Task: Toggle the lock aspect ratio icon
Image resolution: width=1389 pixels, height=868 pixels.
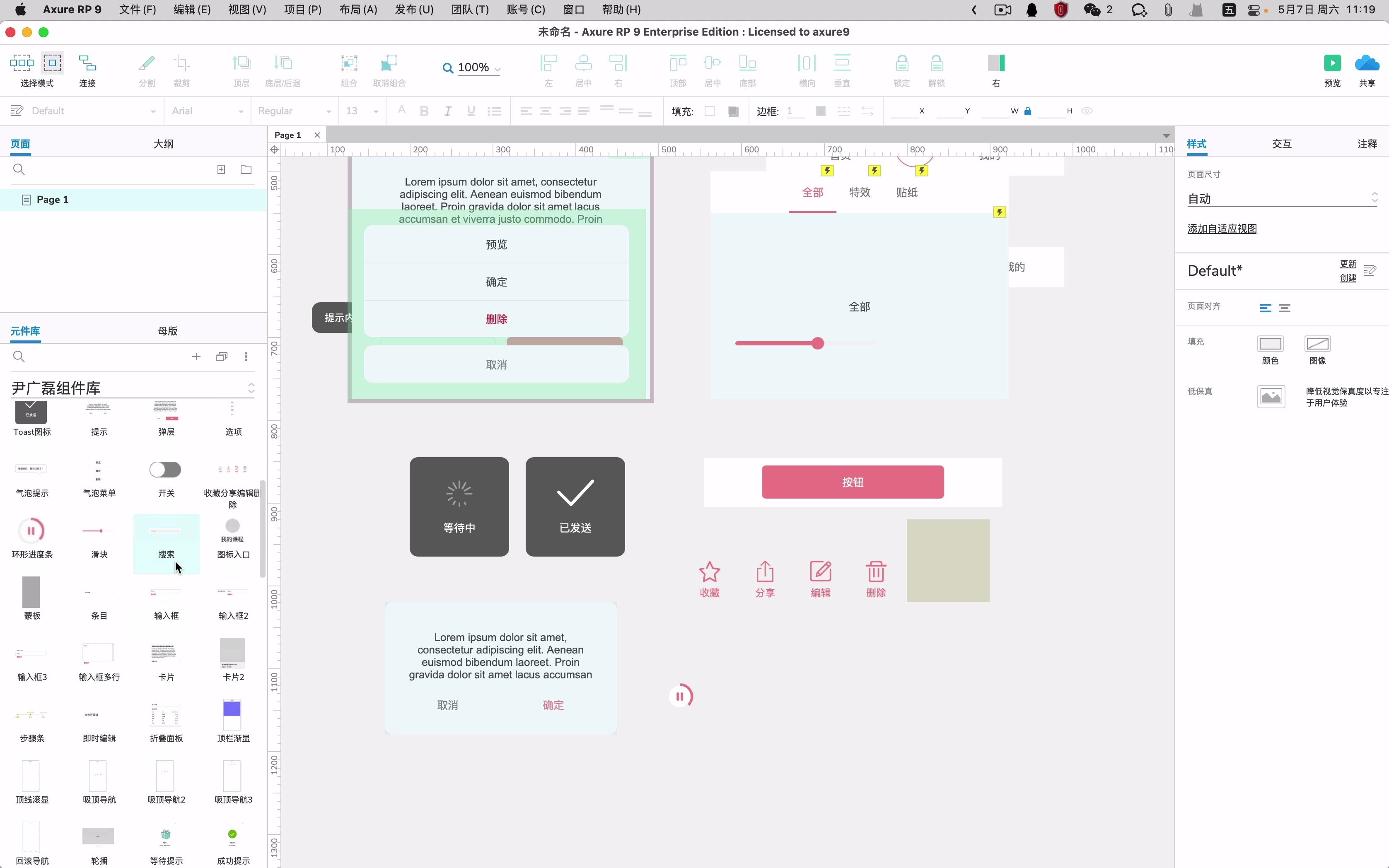Action: coord(1028,111)
